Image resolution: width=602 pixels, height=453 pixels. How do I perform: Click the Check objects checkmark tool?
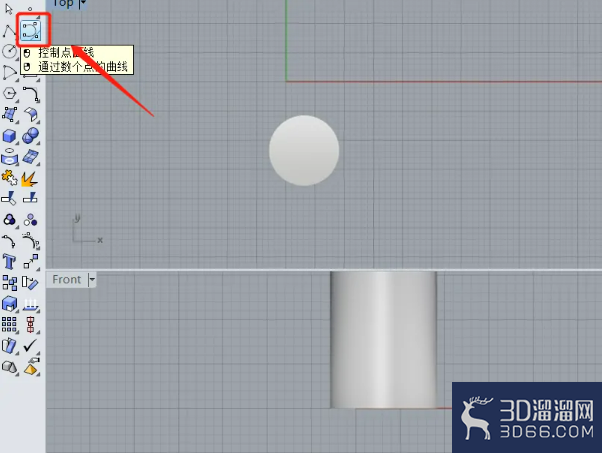pyautogui.click(x=30, y=346)
